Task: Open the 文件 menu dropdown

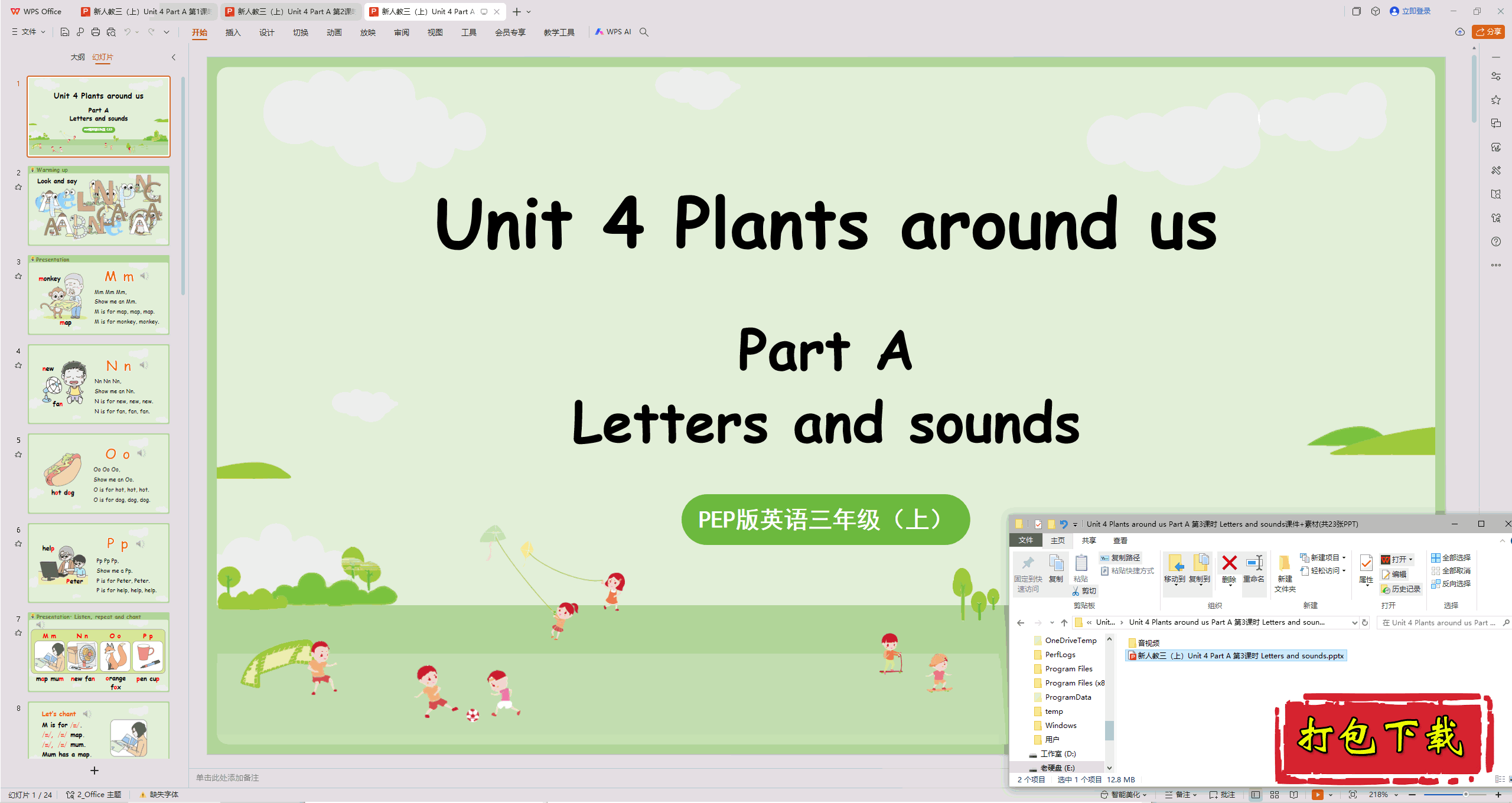Action: [x=29, y=32]
